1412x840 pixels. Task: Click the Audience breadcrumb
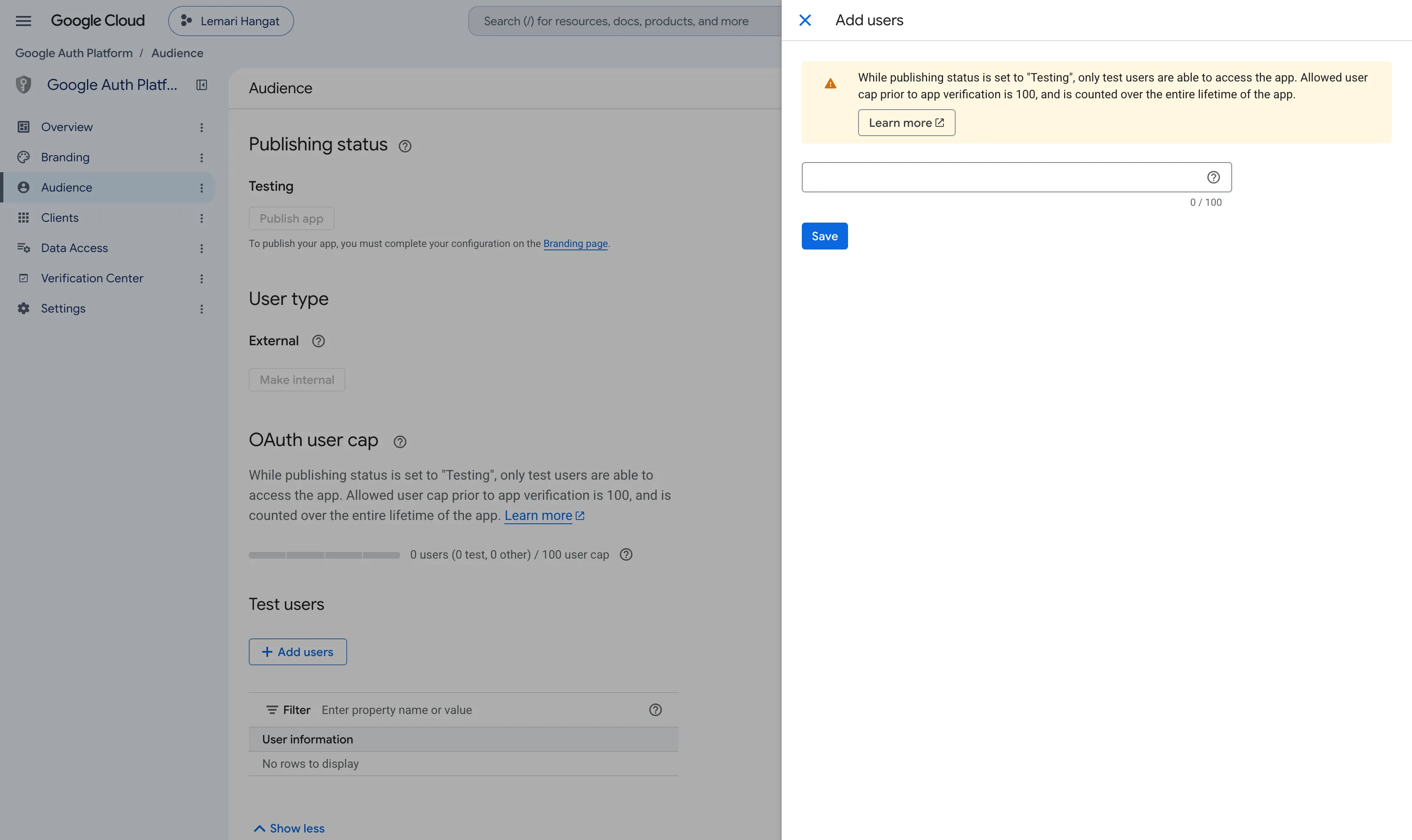coord(177,53)
